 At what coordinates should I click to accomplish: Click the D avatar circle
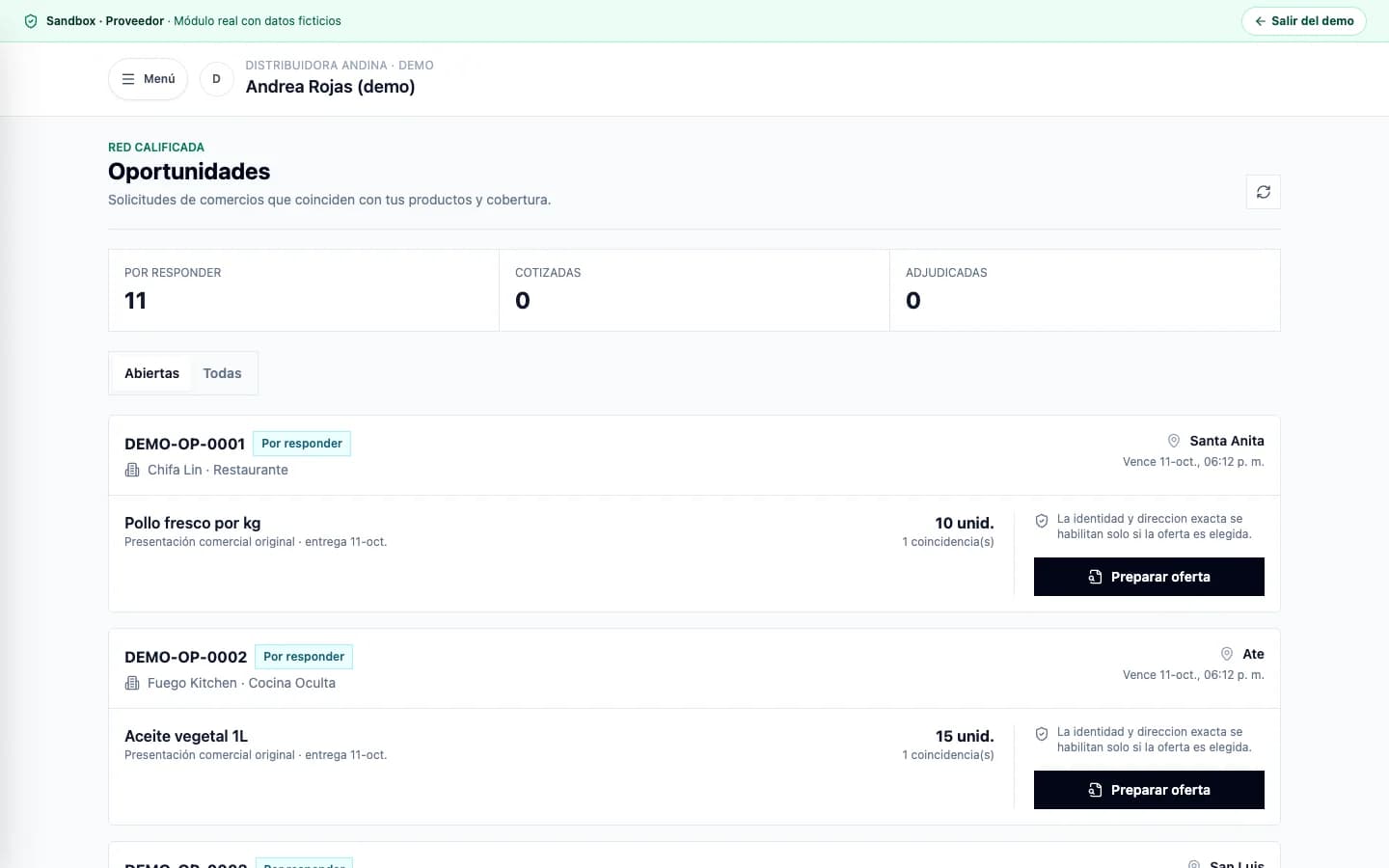(216, 79)
